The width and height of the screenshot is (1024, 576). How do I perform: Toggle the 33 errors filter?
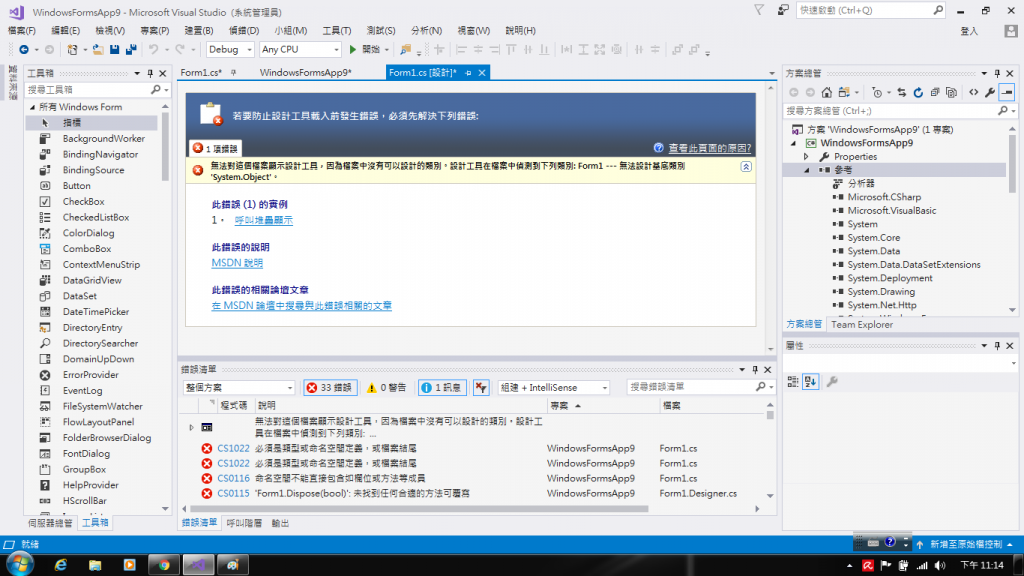pyautogui.click(x=330, y=388)
